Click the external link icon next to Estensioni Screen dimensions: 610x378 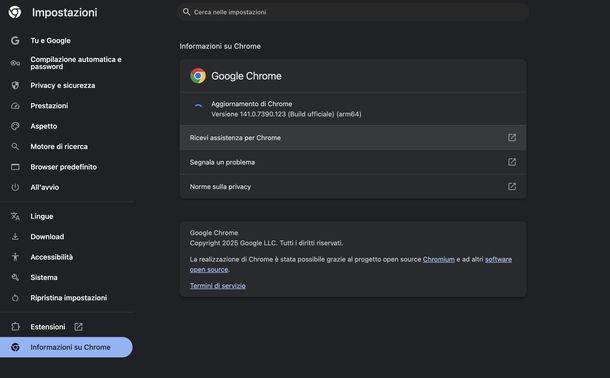click(78, 327)
